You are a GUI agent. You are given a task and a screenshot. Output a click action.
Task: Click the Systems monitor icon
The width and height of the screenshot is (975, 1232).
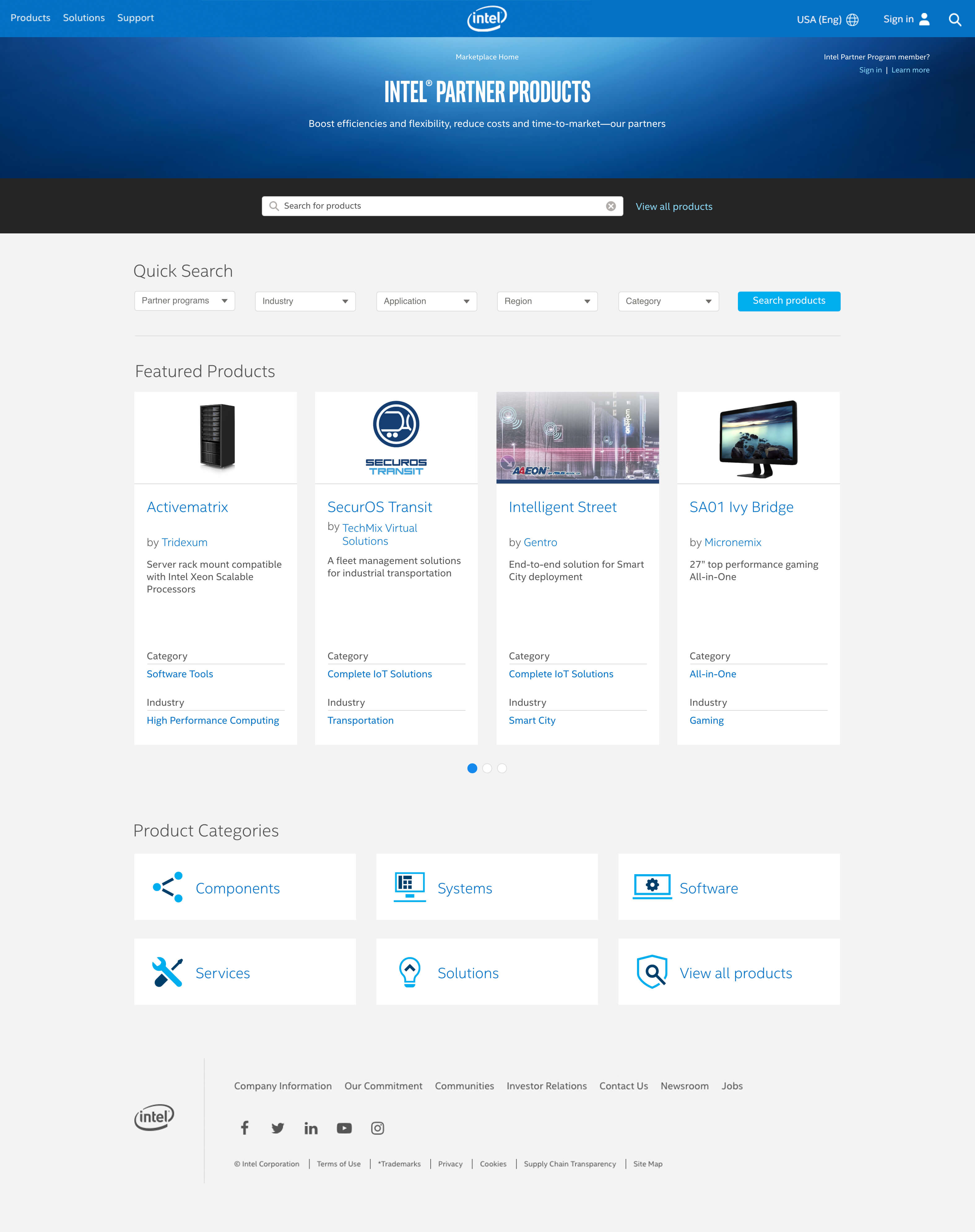pos(410,887)
